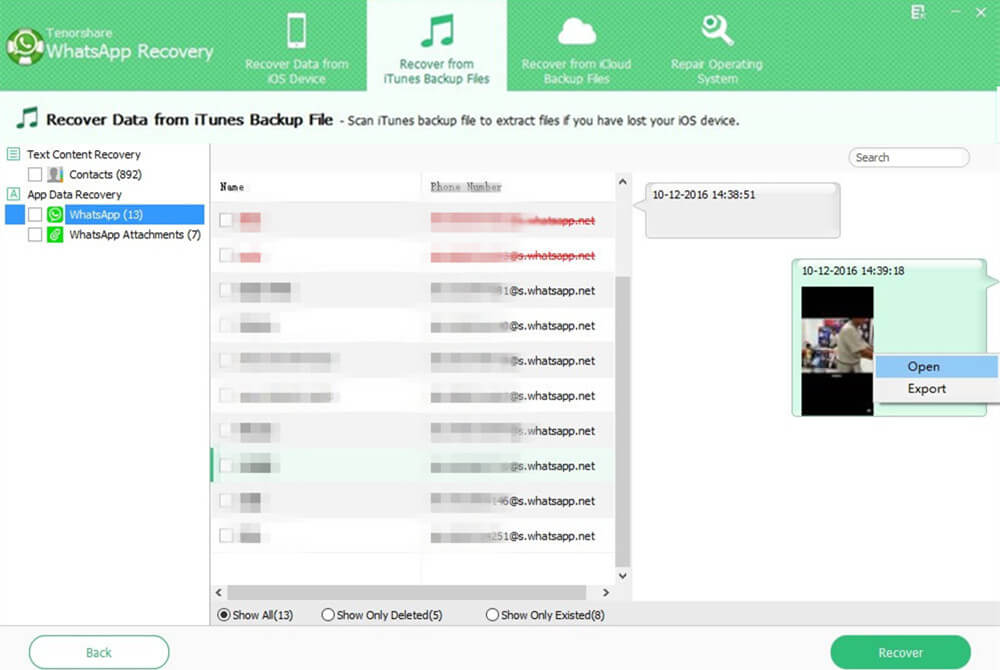This screenshot has width=1000, height=670.
Task: Click the Back button
Action: [99, 652]
